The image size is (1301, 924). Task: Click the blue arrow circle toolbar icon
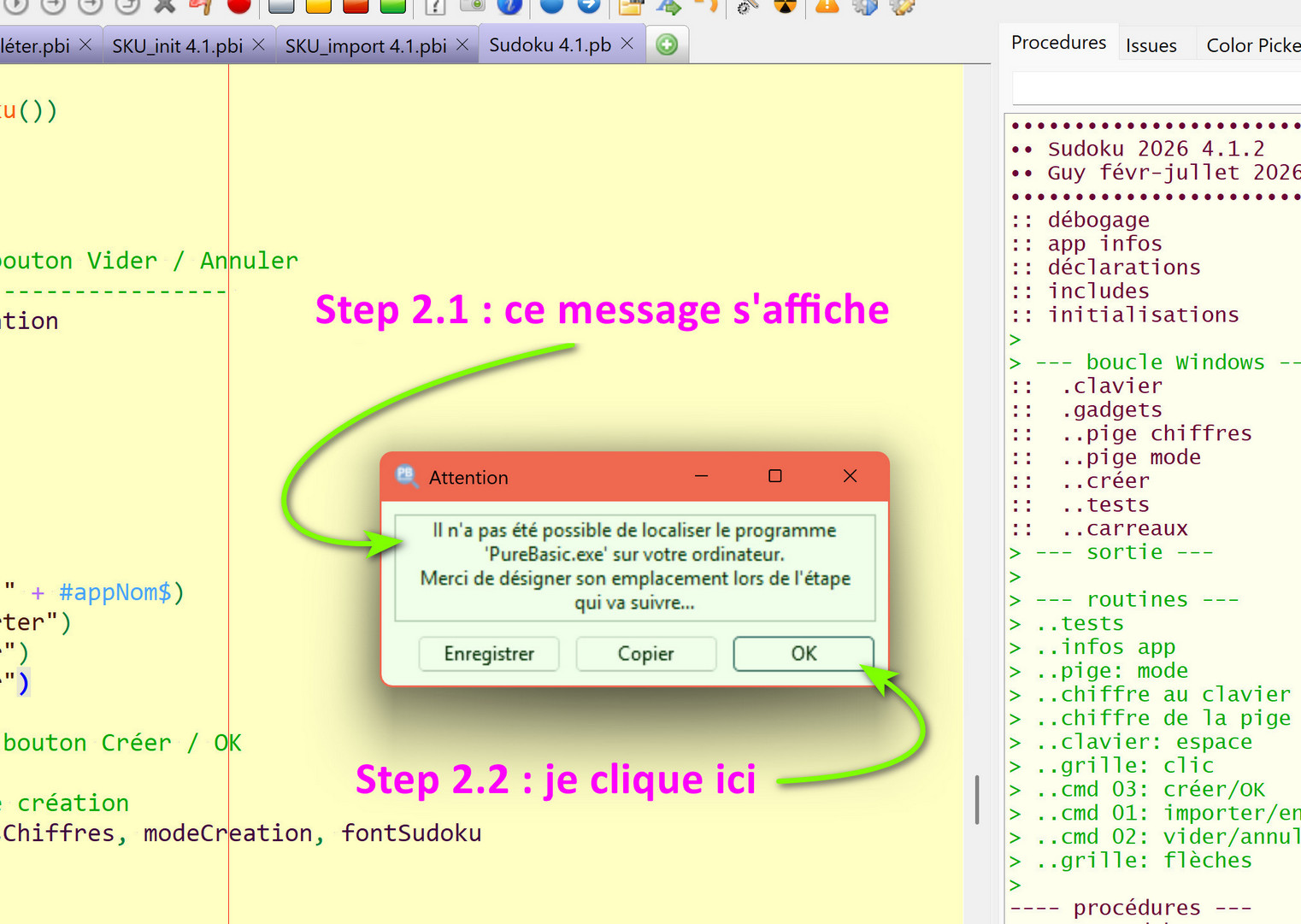[x=589, y=6]
